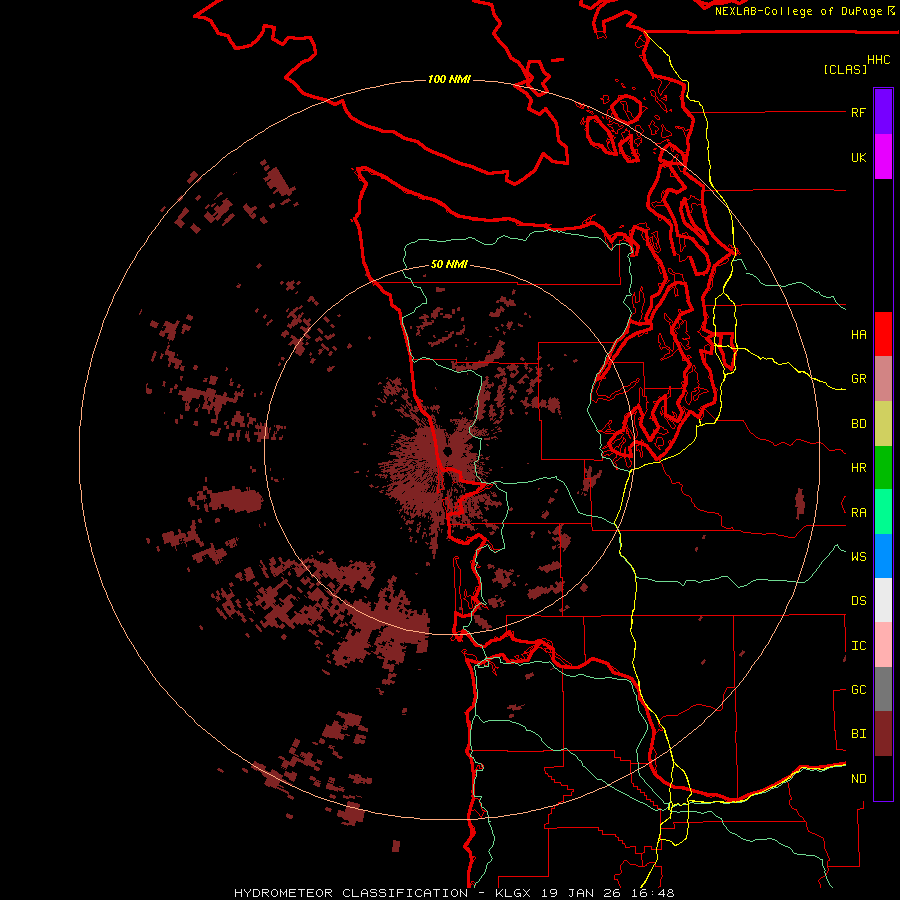Image resolution: width=900 pixels, height=900 pixels.
Task: Click the ND black legend swatch
Action: pos(883,778)
